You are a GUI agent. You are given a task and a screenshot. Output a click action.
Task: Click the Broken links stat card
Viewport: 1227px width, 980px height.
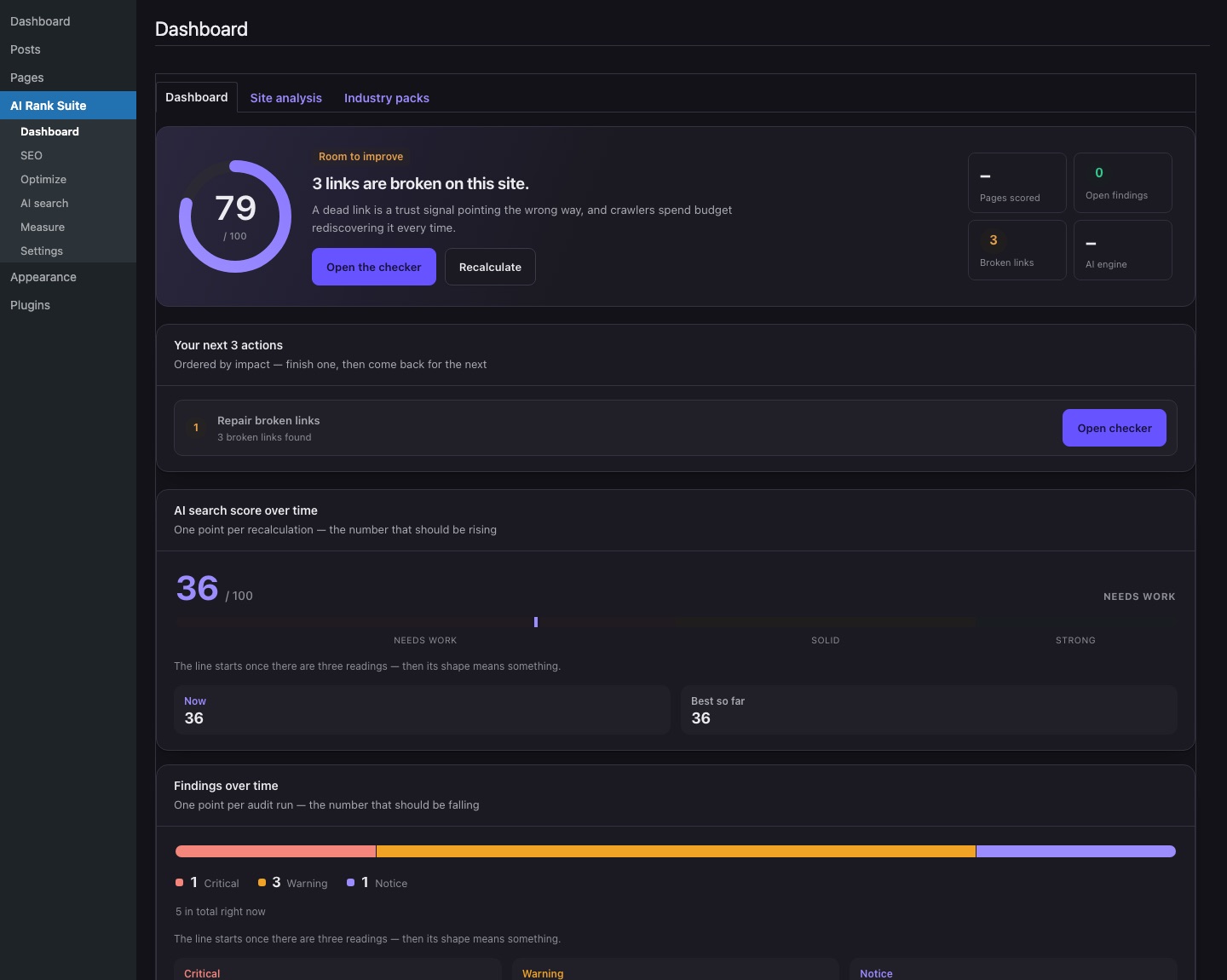tap(1017, 250)
